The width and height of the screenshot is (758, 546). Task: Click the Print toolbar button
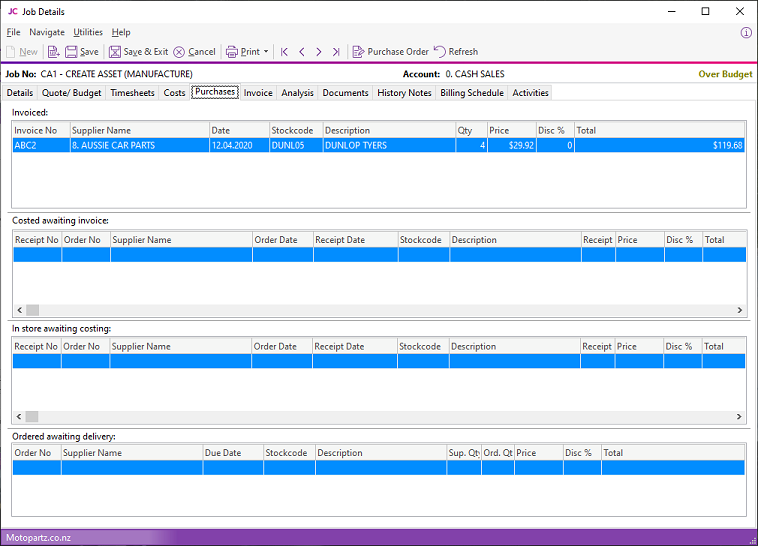coord(242,52)
